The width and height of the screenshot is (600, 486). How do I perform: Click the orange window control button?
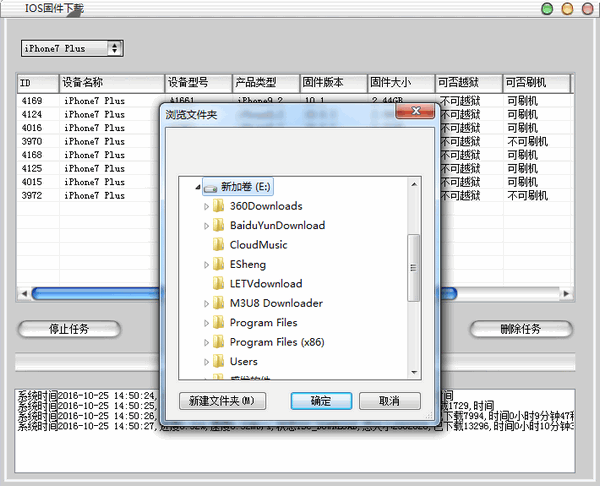(567, 8)
